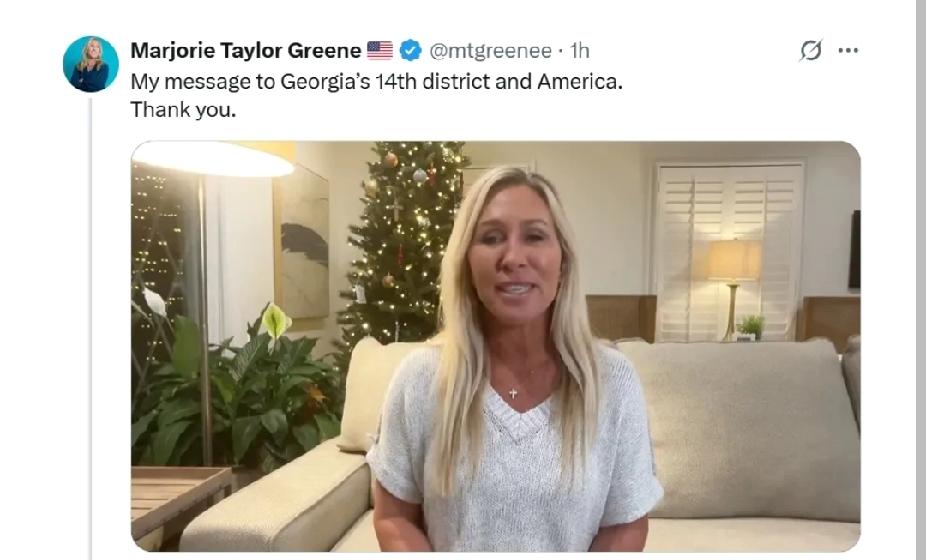Click the thread connector line below the avatar
The width and height of the screenshot is (926, 560).
[x=91, y=328]
